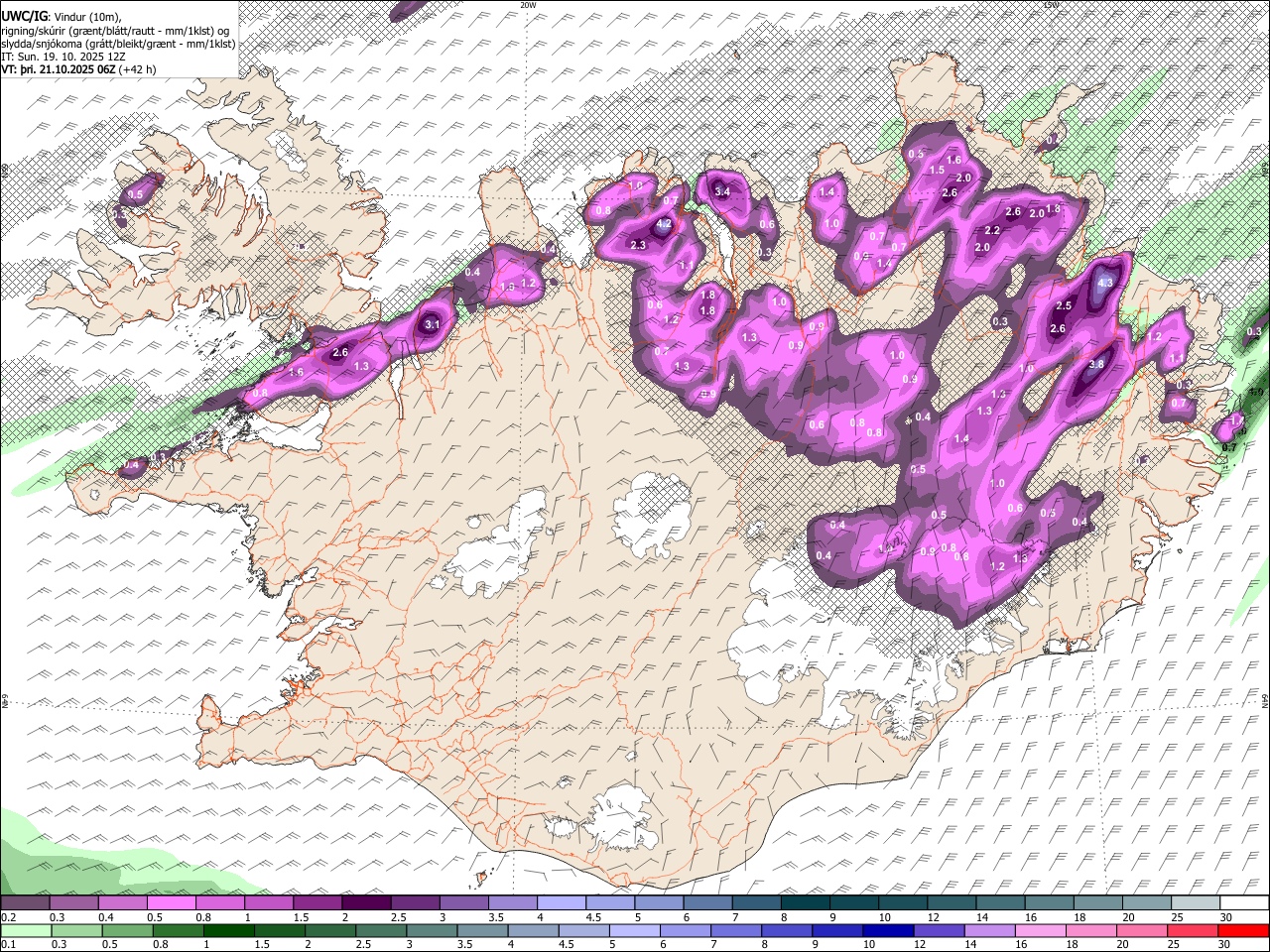This screenshot has width=1270, height=952.
Task: Click the 2.2 snowfall value on the map
Action: (992, 230)
